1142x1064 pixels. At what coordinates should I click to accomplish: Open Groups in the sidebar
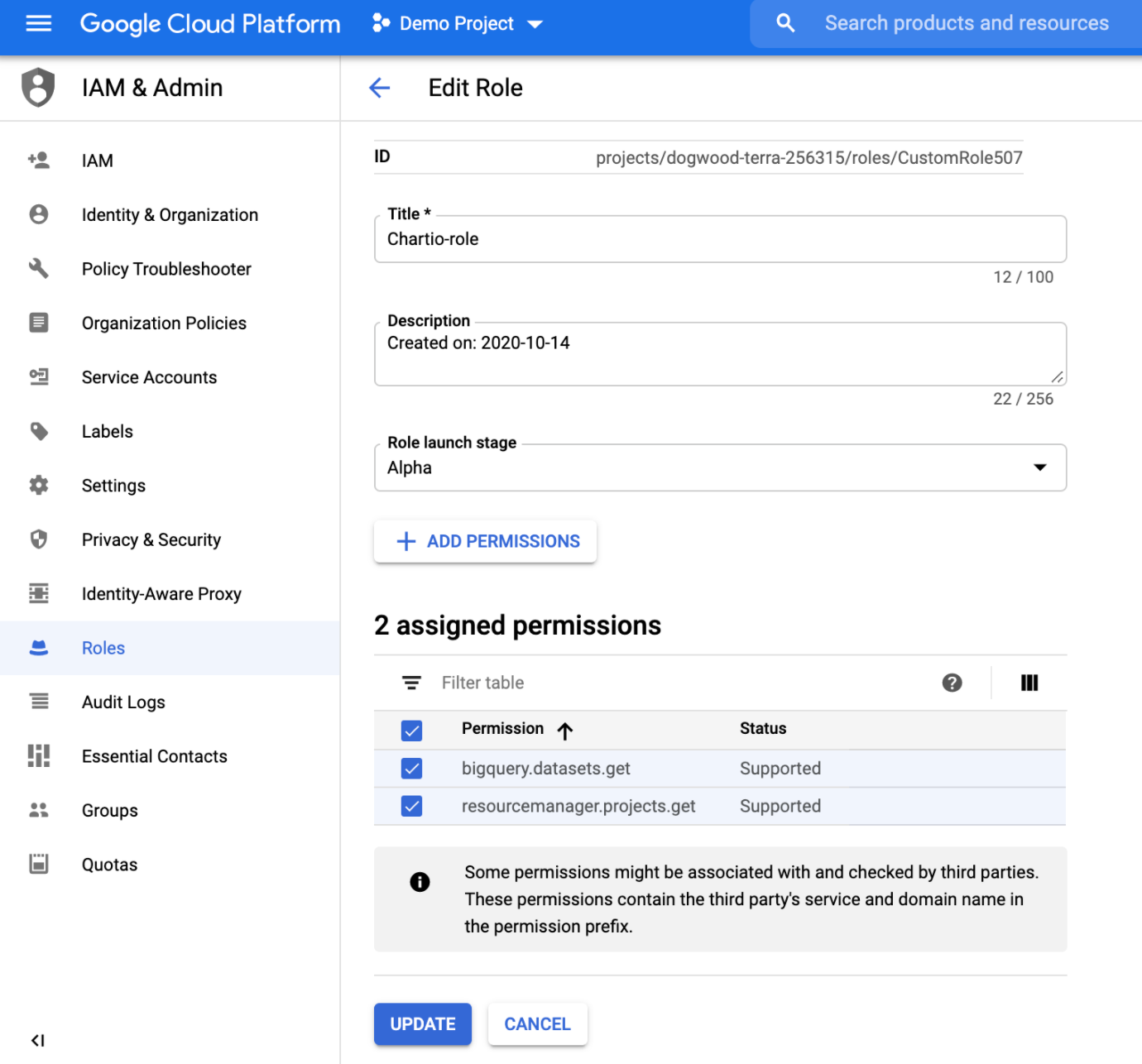[x=170, y=810]
